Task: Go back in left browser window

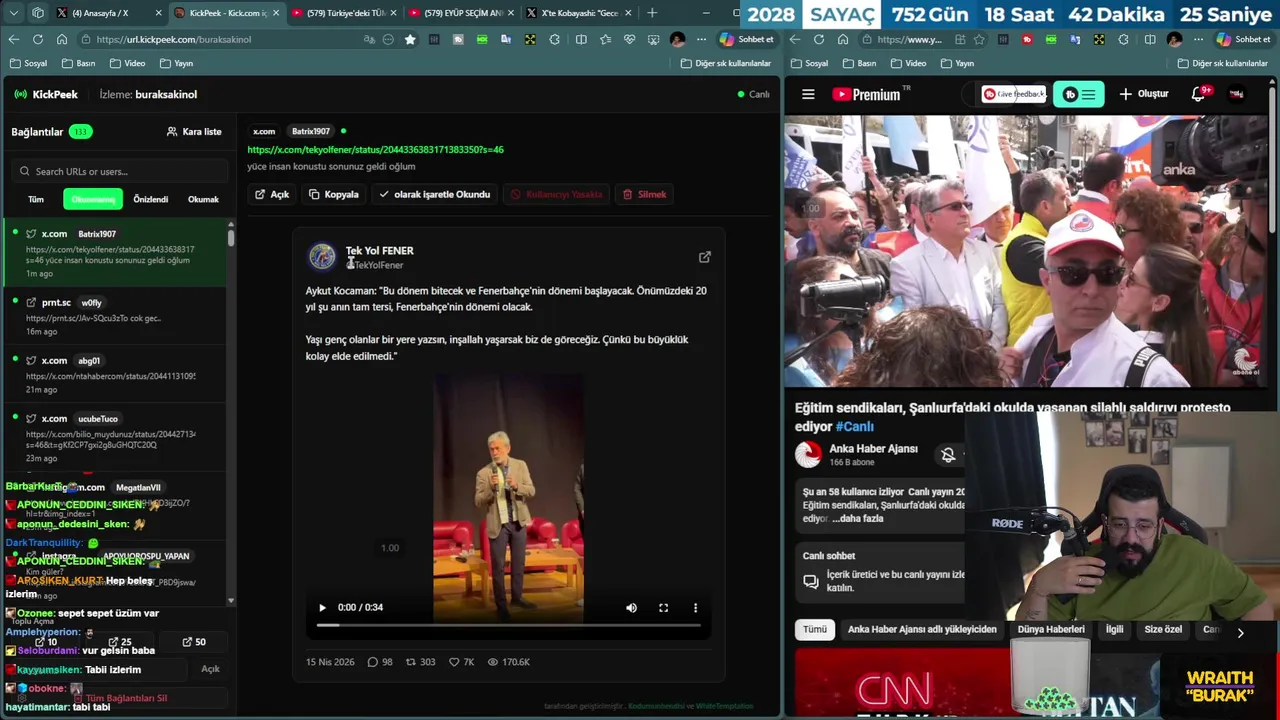Action: (14, 39)
